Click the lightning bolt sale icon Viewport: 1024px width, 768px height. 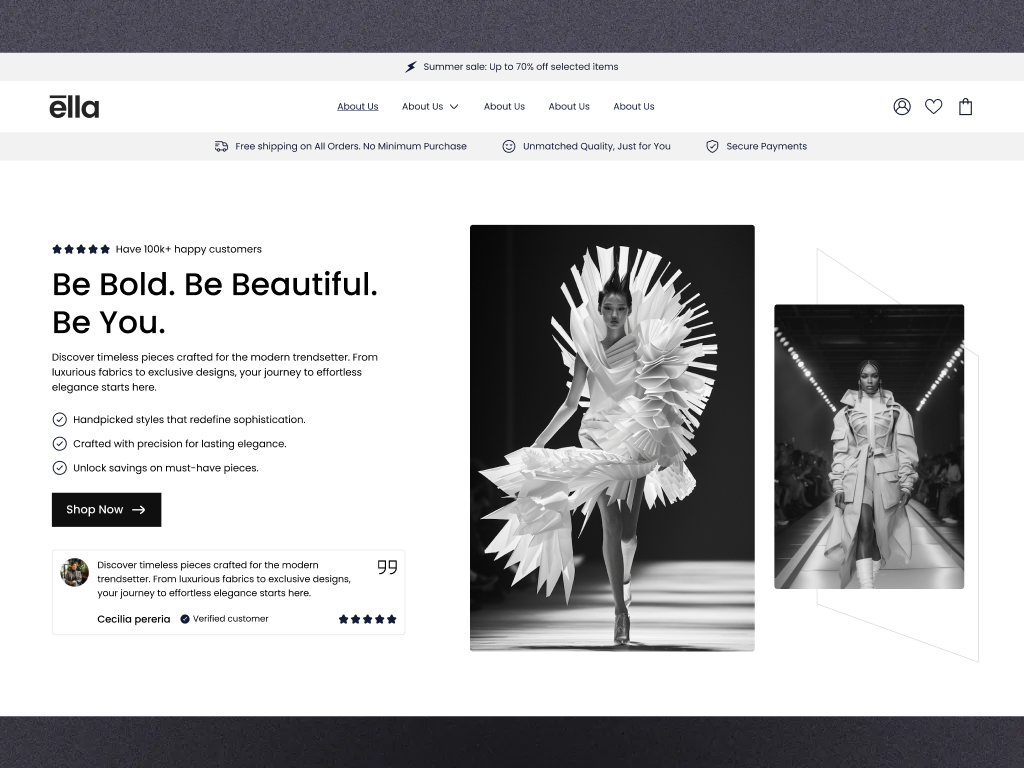411,66
